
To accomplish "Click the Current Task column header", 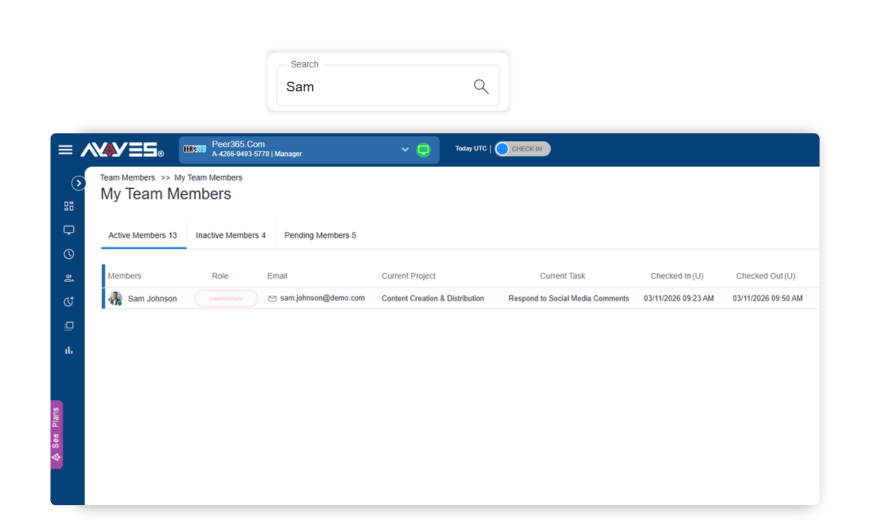I will click(x=562, y=276).
